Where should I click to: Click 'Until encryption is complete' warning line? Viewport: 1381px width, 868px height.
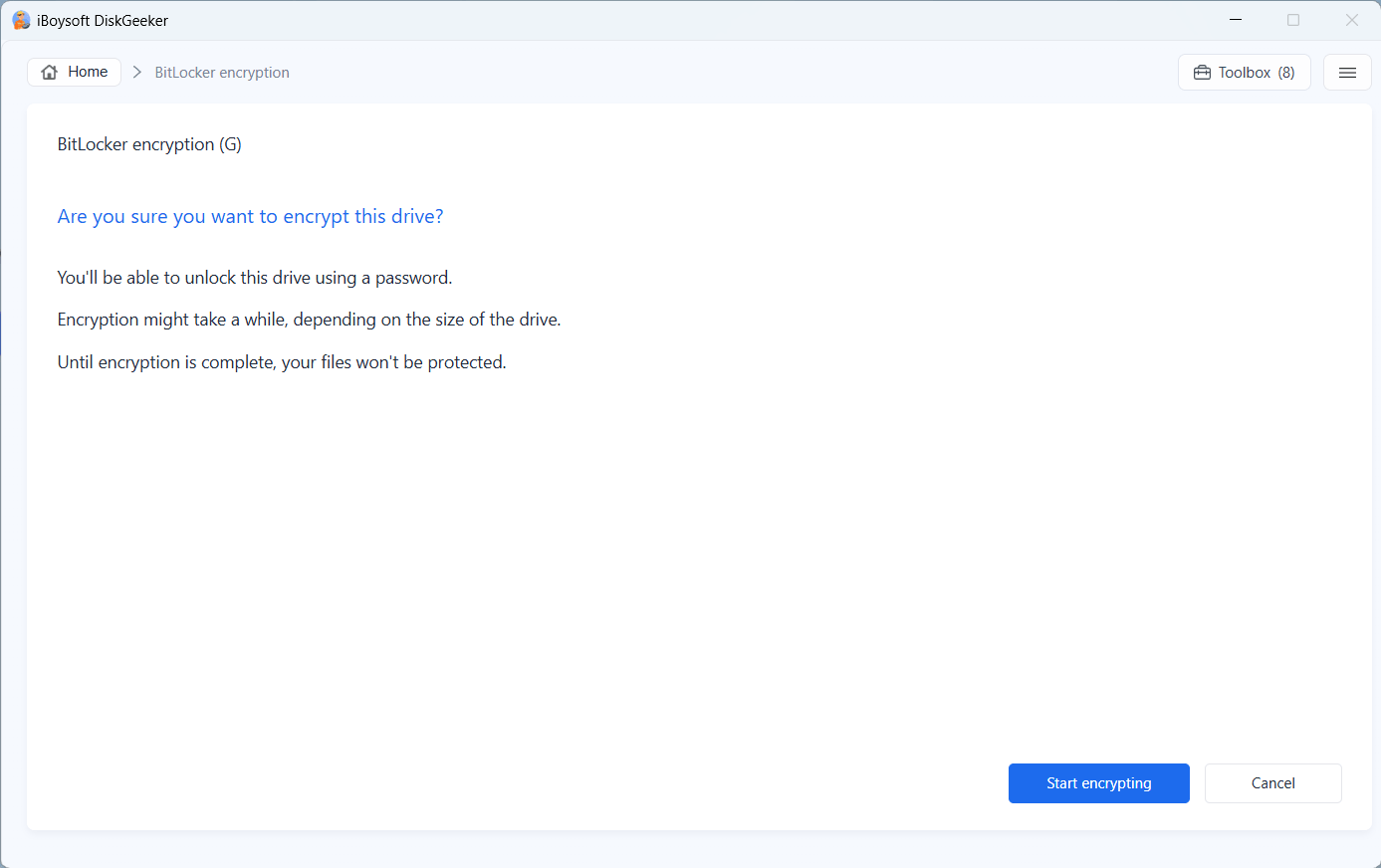coord(282,362)
